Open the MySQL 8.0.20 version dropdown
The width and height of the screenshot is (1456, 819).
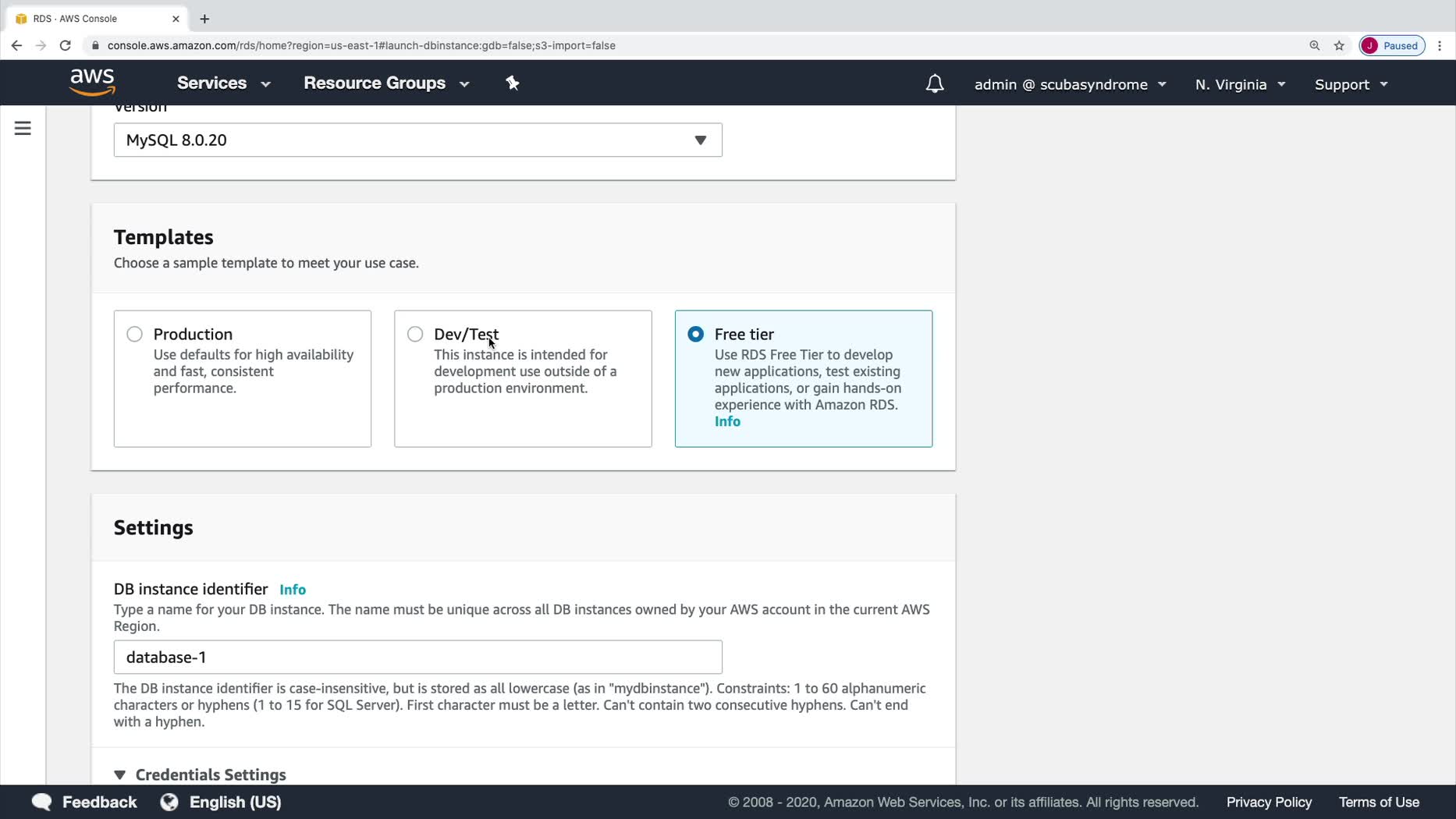coord(418,140)
